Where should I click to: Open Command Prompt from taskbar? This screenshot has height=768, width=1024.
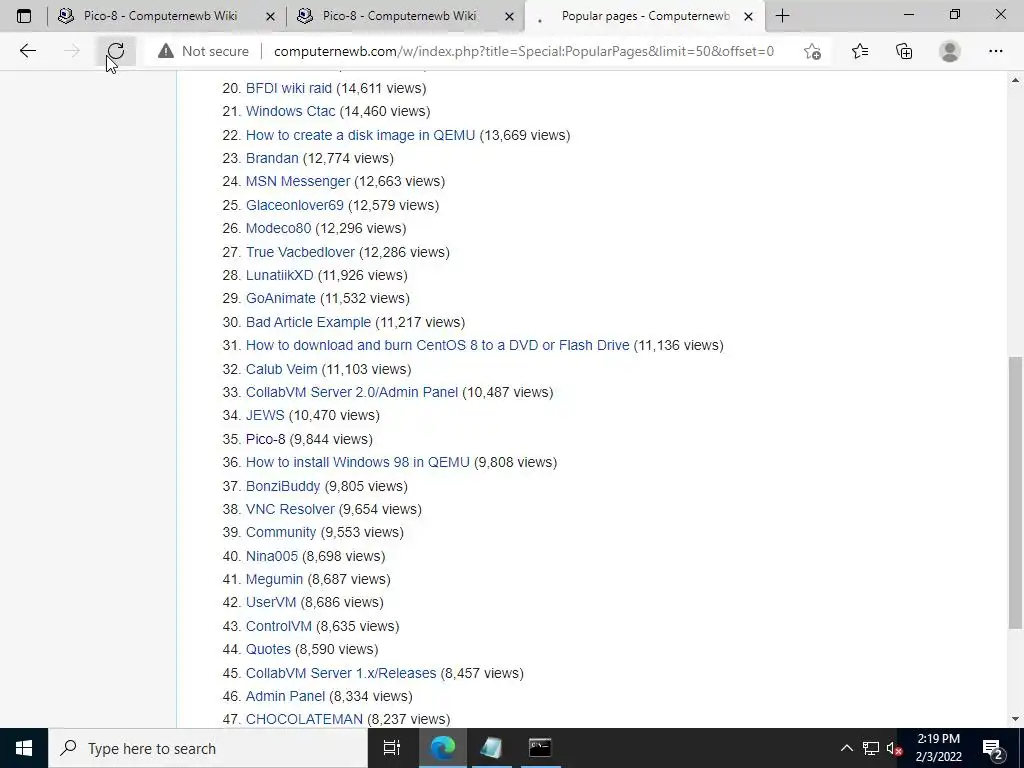(540, 748)
